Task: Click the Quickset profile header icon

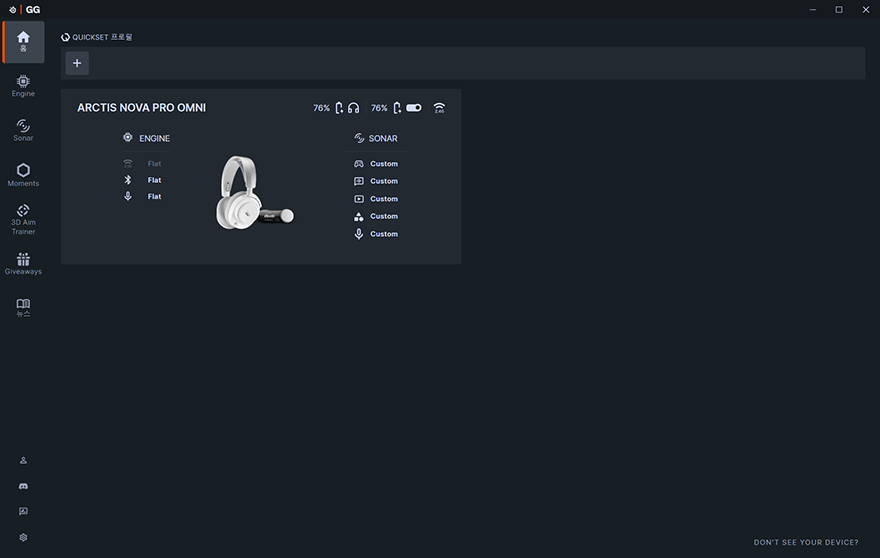Action: click(x=65, y=37)
